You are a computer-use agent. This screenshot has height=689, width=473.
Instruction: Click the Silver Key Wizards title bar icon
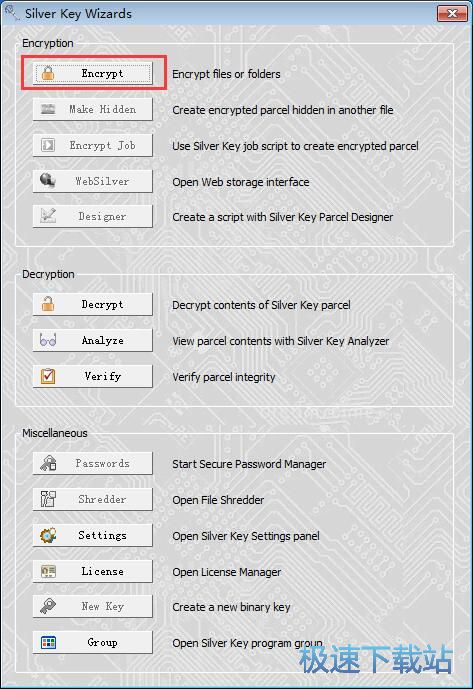(12, 13)
